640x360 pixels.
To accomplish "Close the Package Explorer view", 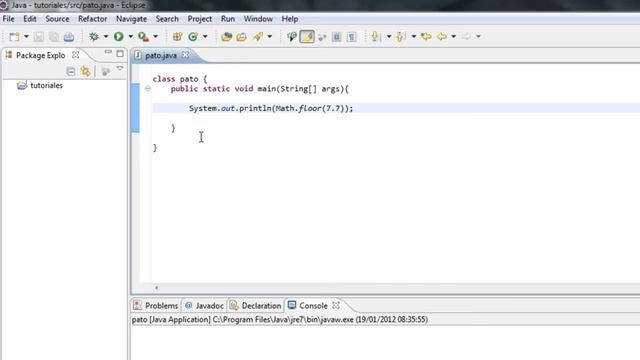I will click(76, 55).
